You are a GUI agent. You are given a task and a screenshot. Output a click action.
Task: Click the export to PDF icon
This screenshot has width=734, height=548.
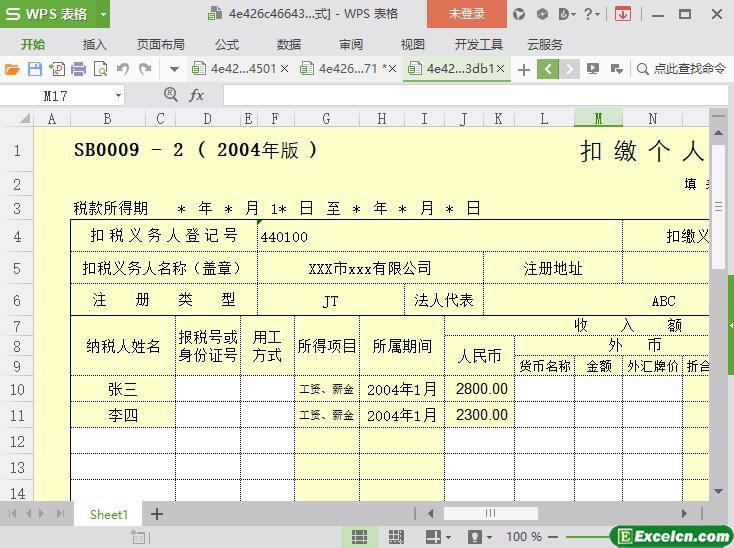[x=57, y=69]
